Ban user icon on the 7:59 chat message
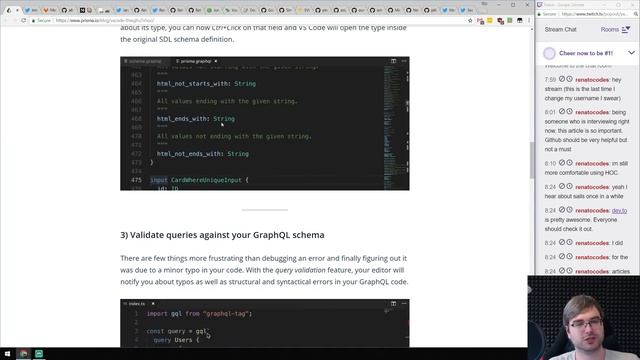640x360 pixels. pos(562,79)
